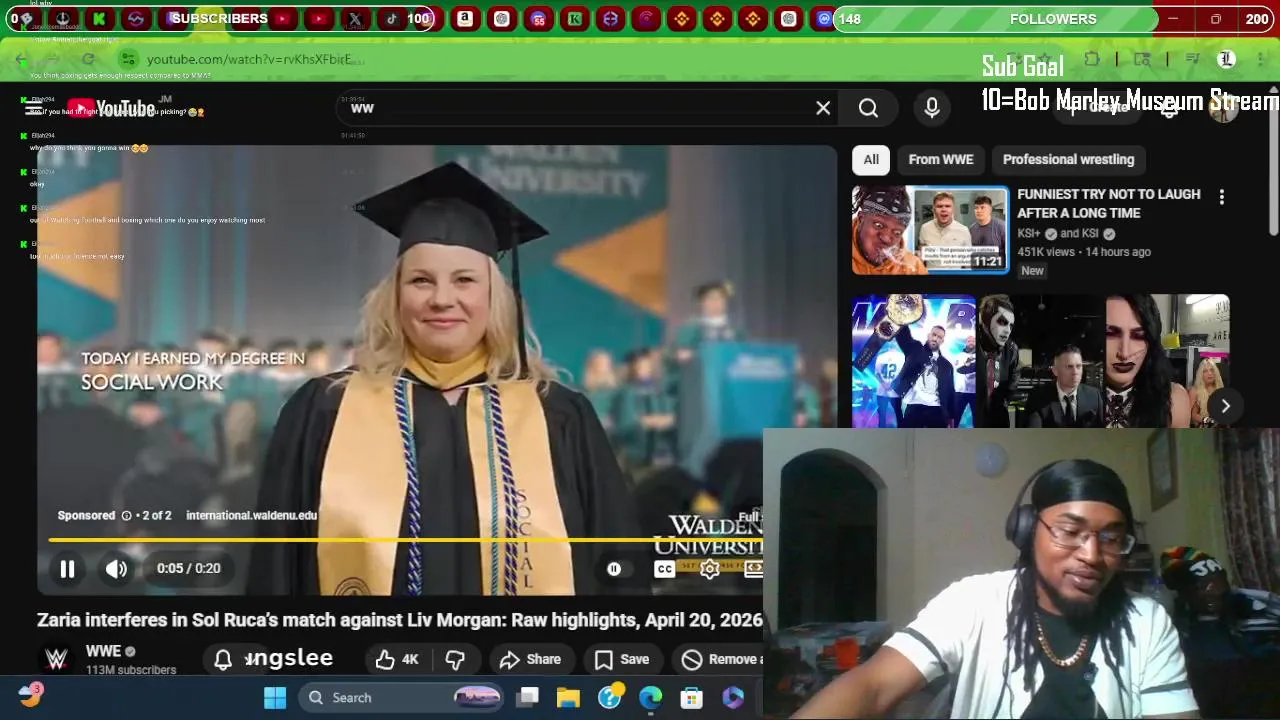Open 'FUNNIEST TRY NOT TO LAUGH' video title
The image size is (1280, 720).
pyautogui.click(x=1108, y=203)
